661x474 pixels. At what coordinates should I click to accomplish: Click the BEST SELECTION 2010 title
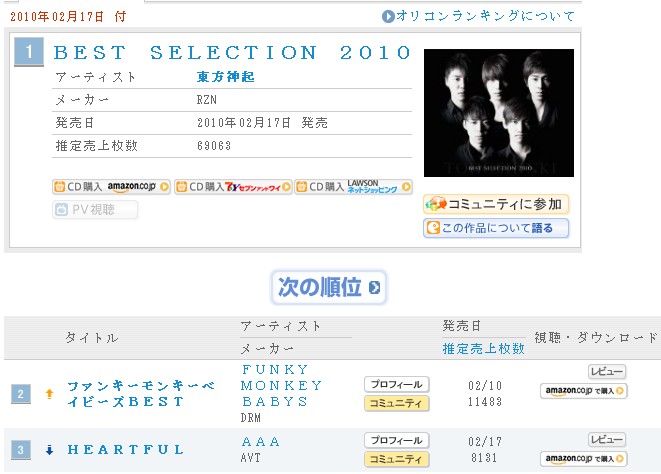click(x=232, y=53)
